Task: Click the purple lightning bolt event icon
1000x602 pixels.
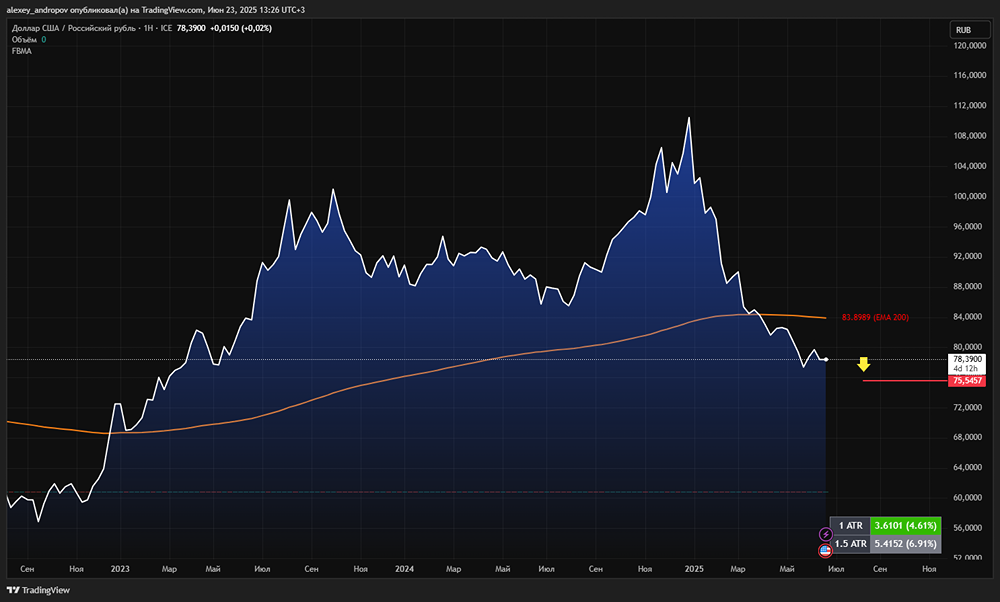Action: 825,535
